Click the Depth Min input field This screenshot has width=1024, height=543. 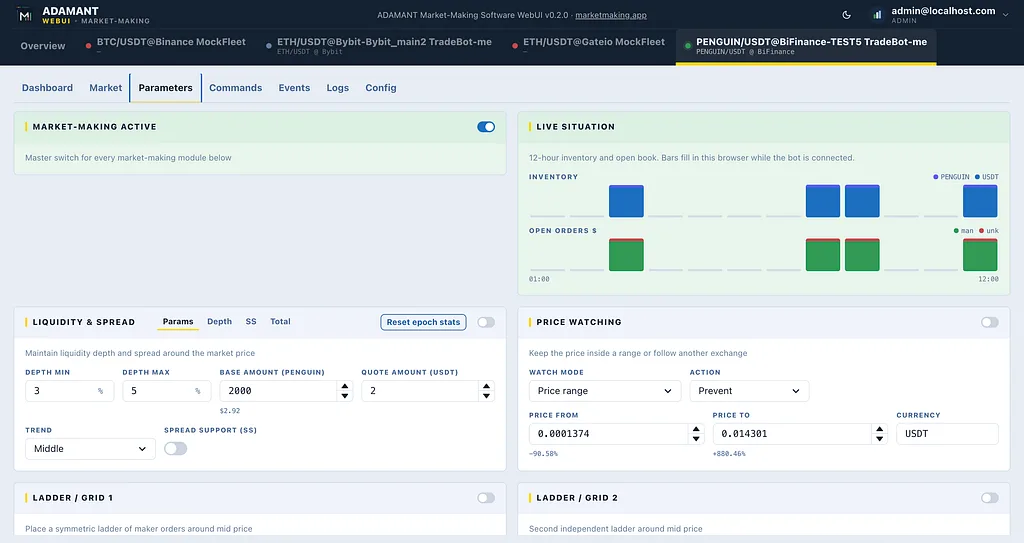(x=69, y=391)
